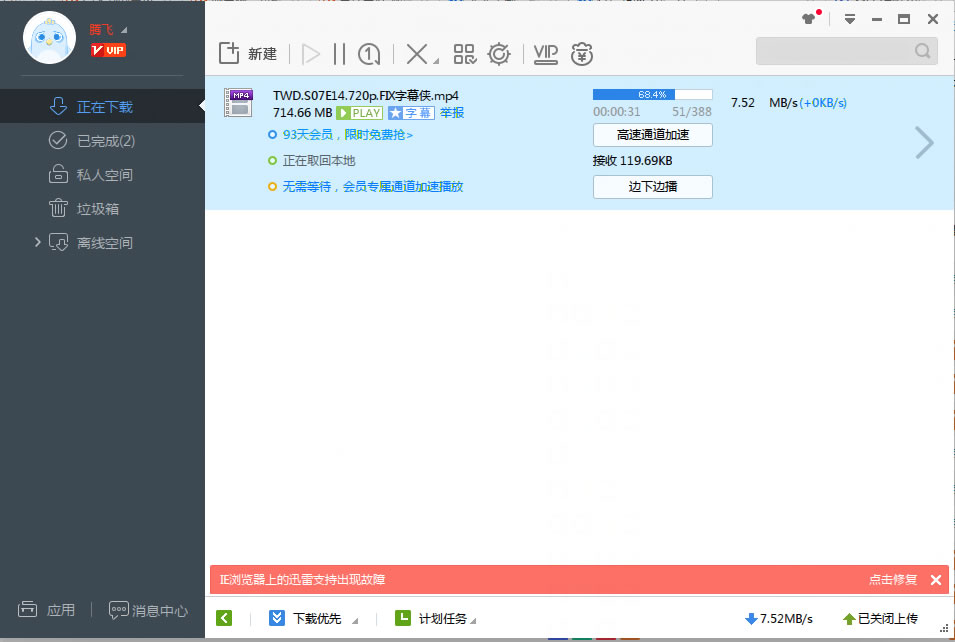Image resolution: width=955 pixels, height=642 pixels.
Task: Click the search input field
Action: tap(835, 51)
